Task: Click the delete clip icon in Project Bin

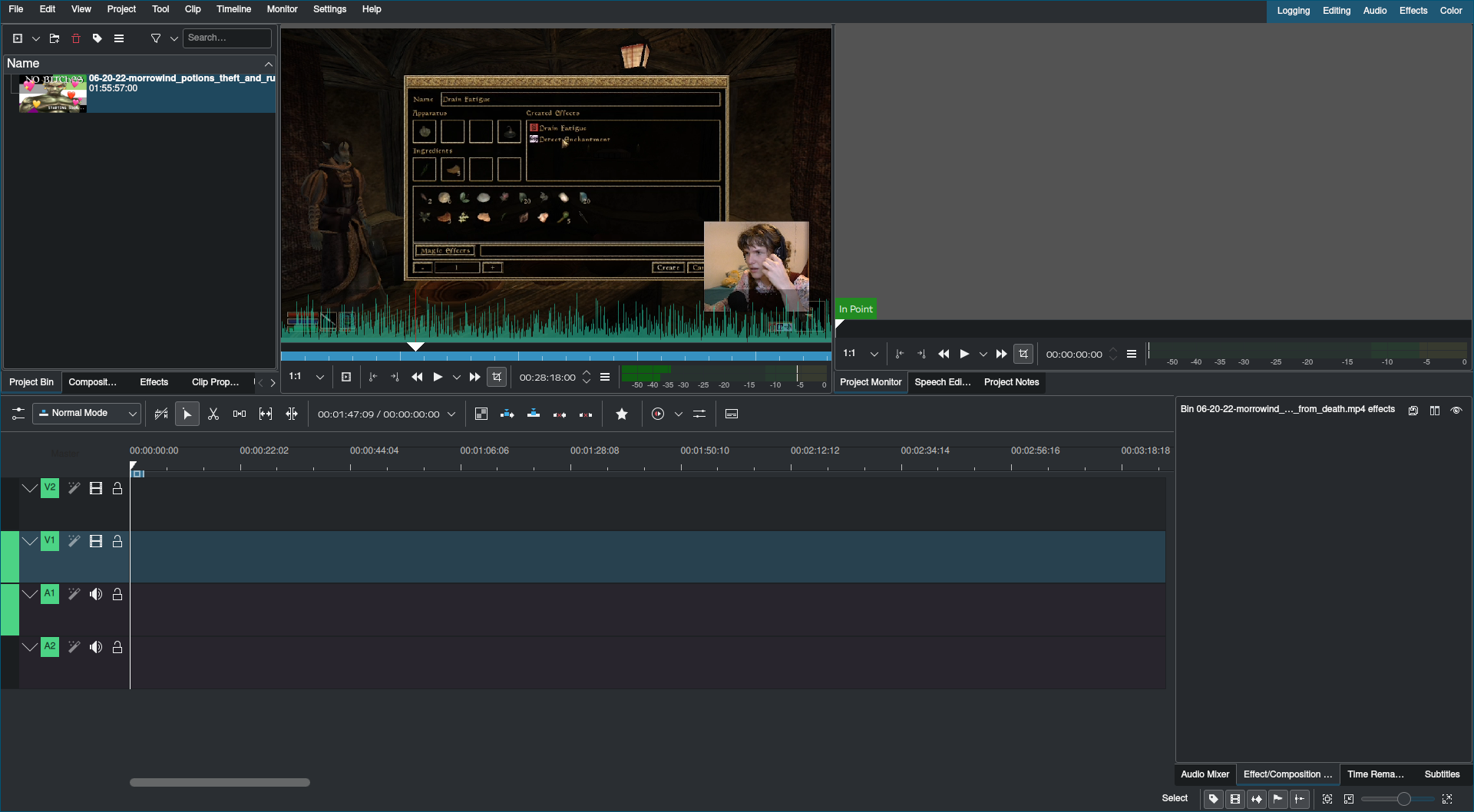Action: [76, 38]
